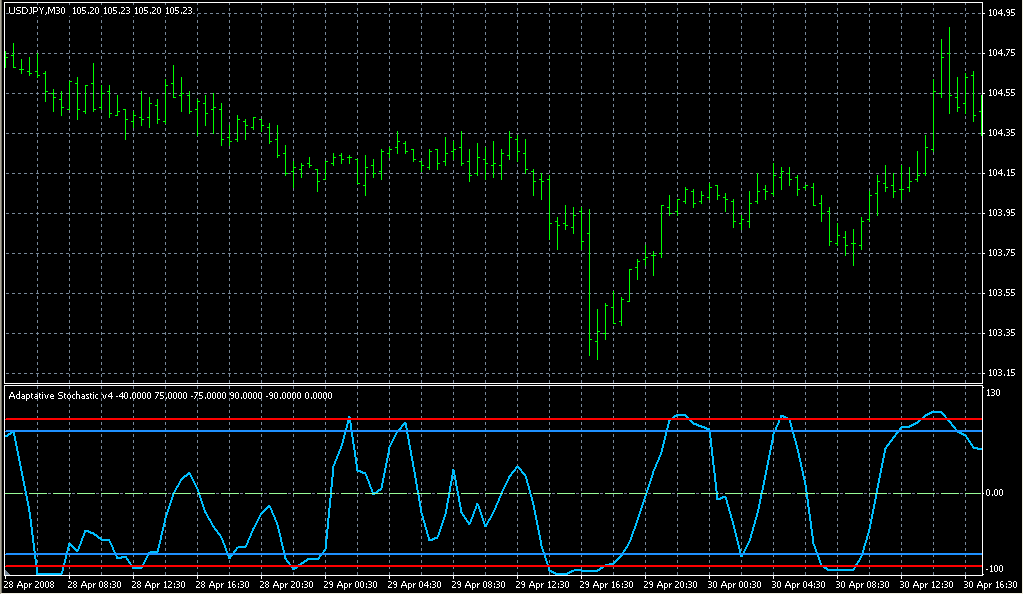Select the 103.15 price scale label

[1002, 373]
